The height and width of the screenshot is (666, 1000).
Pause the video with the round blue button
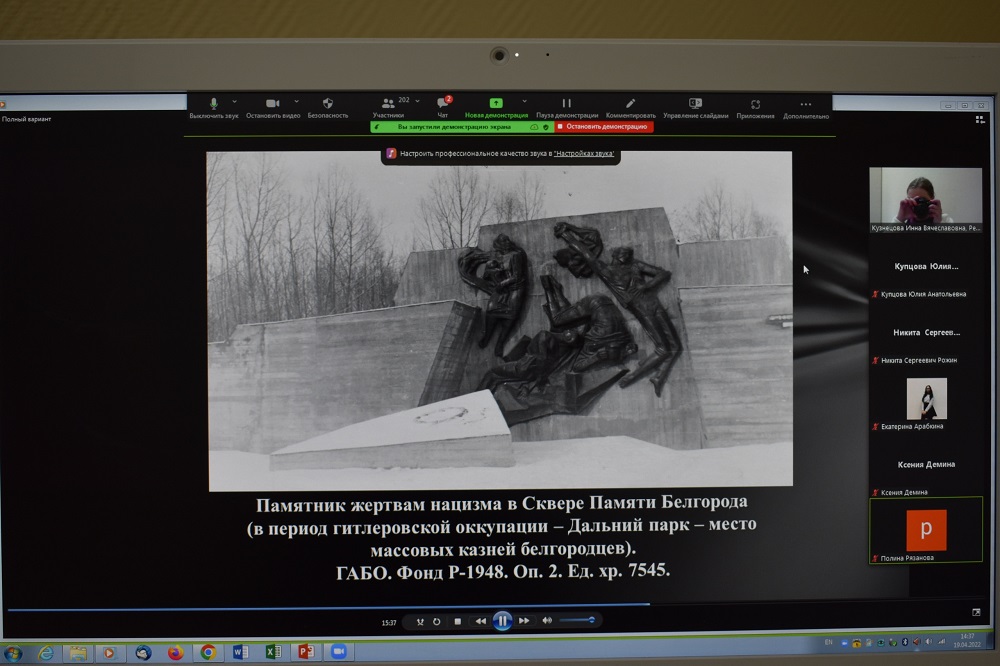click(502, 621)
